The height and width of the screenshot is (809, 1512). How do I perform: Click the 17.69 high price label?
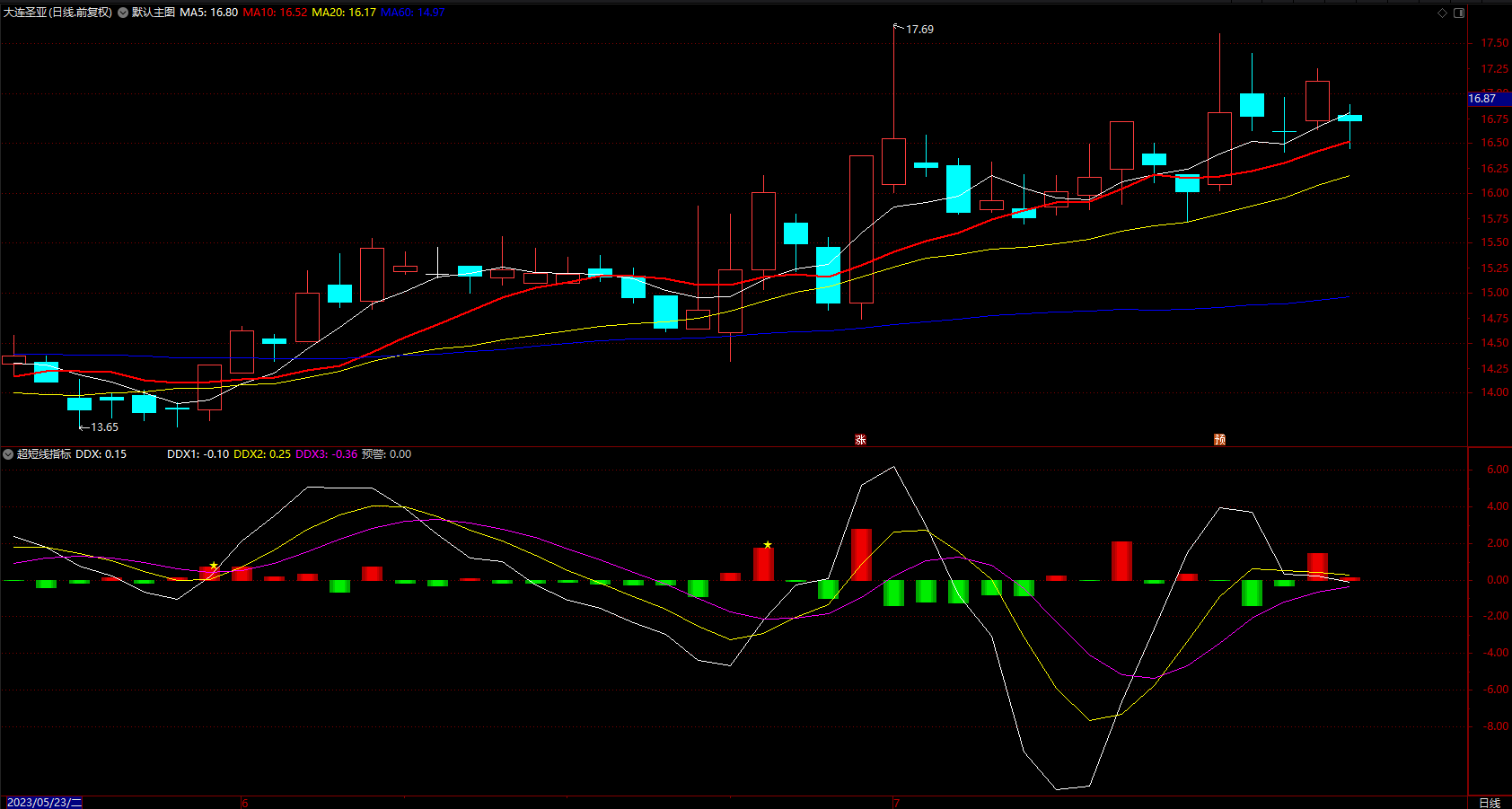pyautogui.click(x=919, y=30)
